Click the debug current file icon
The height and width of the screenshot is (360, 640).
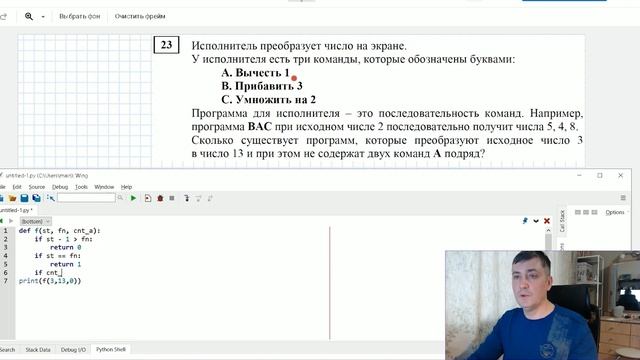click(x=148, y=198)
